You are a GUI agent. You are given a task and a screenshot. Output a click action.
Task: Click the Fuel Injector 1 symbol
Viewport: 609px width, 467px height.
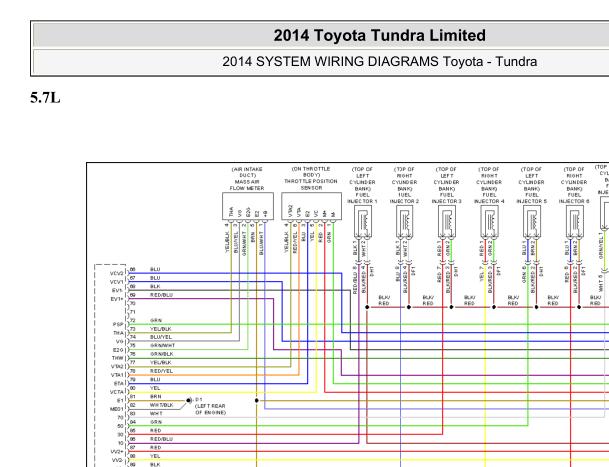[363, 221]
